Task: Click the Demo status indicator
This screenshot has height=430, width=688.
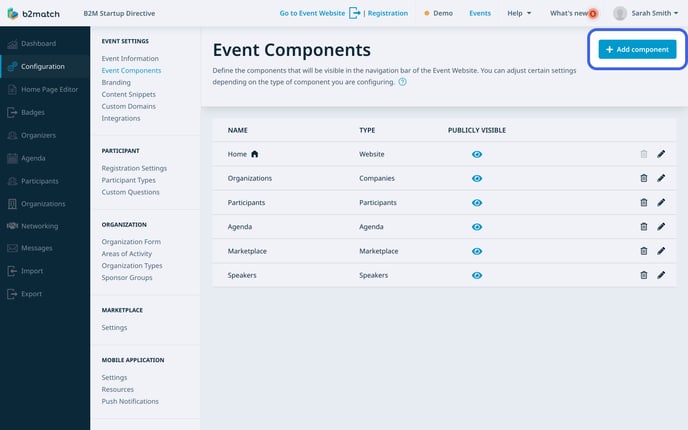Action: (x=438, y=13)
